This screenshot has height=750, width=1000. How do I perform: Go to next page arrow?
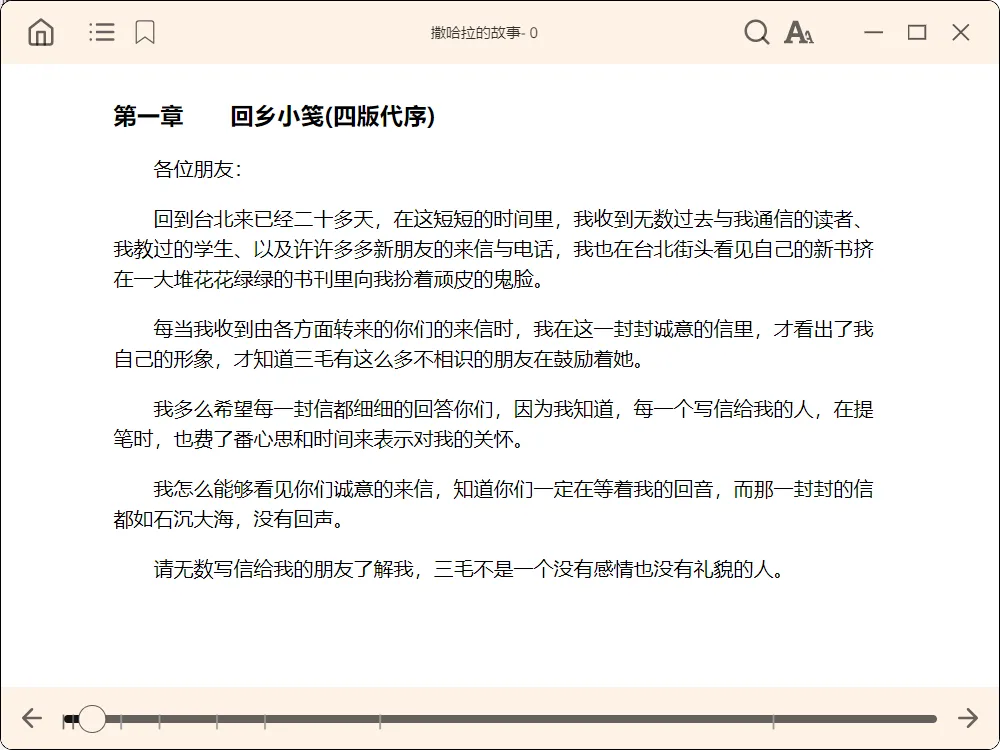pyautogui.click(x=968, y=718)
